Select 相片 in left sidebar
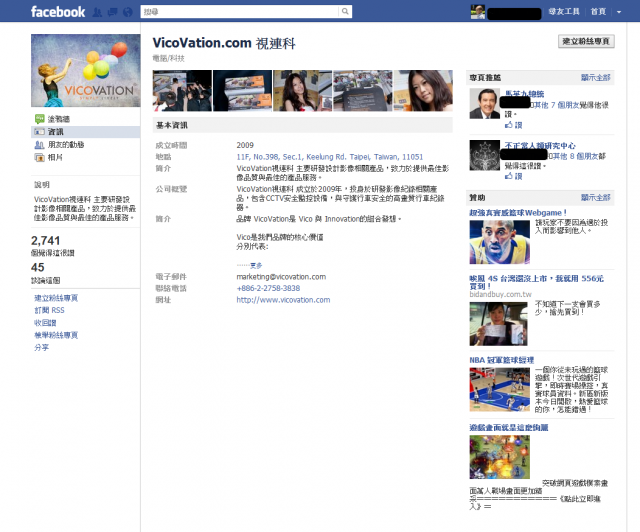 [55, 157]
